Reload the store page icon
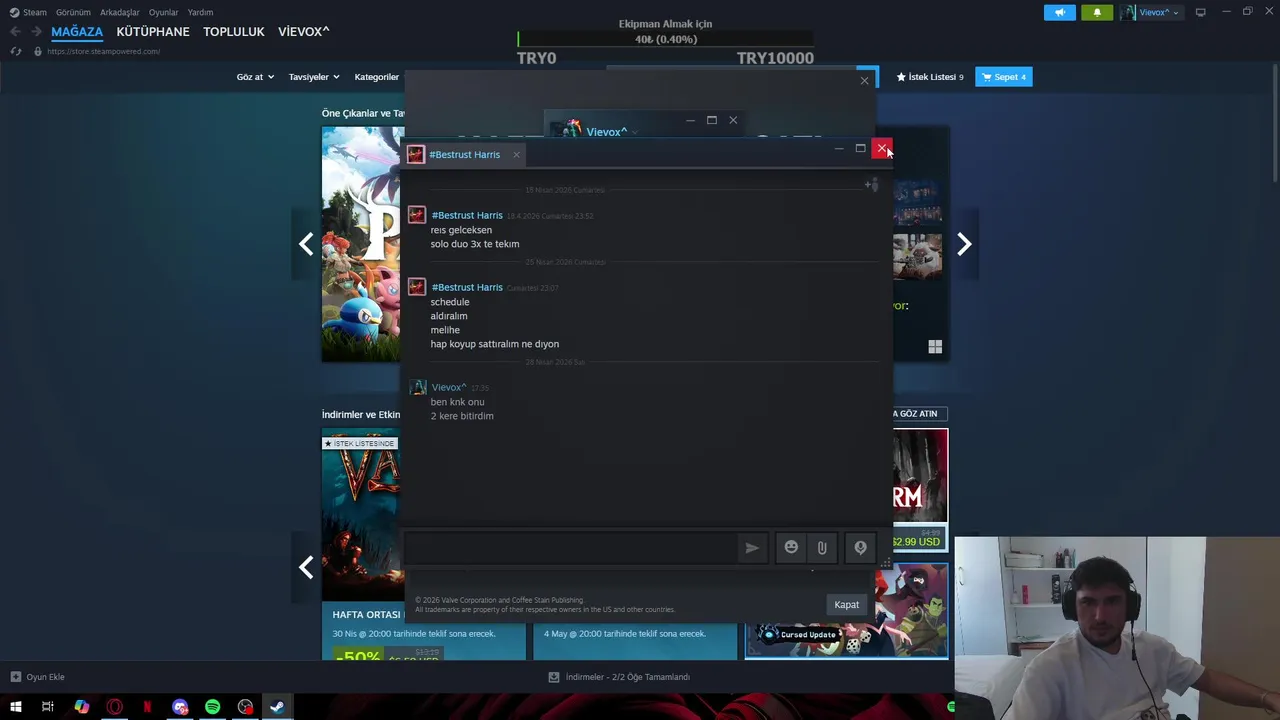This screenshot has height=720, width=1280. 16,51
